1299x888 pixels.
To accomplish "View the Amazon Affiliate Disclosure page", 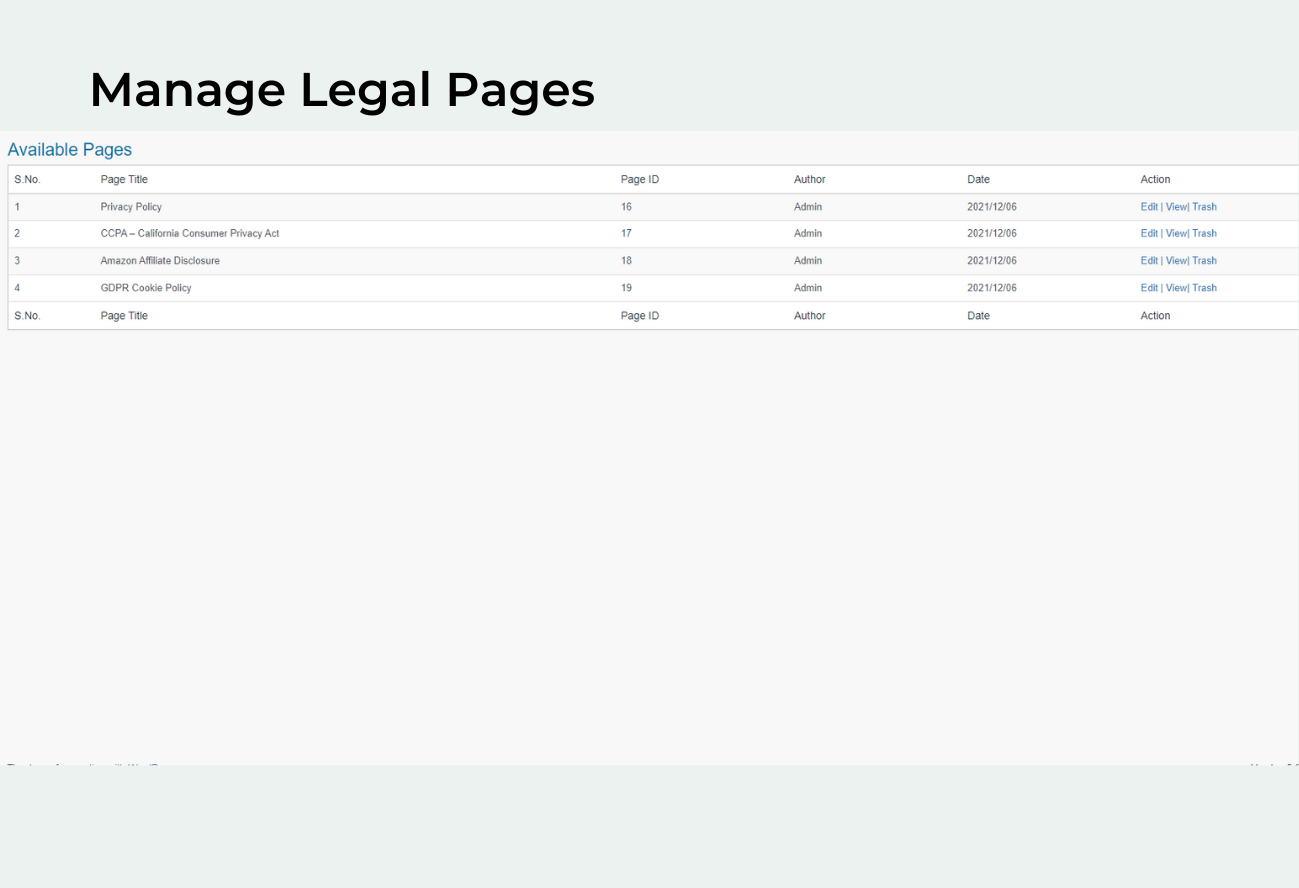I will pyautogui.click(x=1175, y=260).
